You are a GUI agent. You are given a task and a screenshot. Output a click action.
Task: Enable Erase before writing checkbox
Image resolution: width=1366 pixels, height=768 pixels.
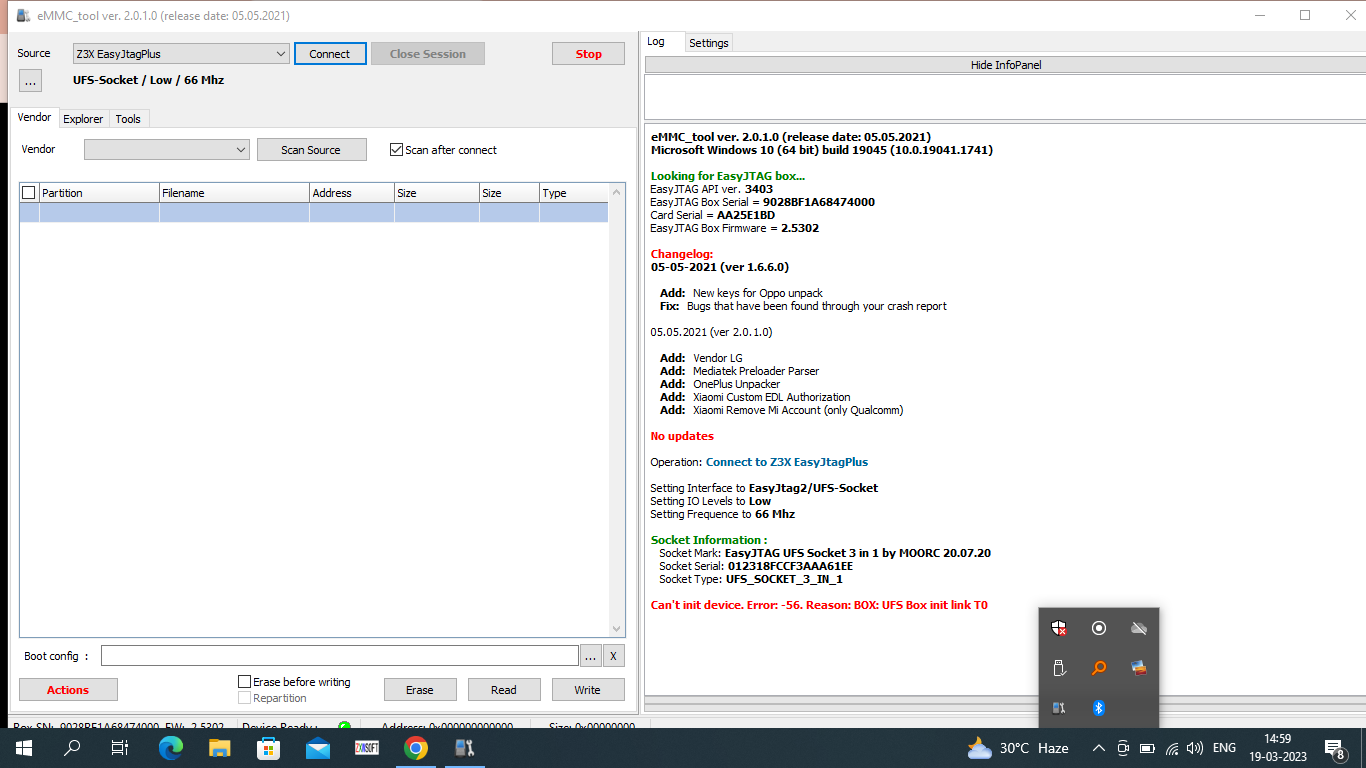[244, 682]
